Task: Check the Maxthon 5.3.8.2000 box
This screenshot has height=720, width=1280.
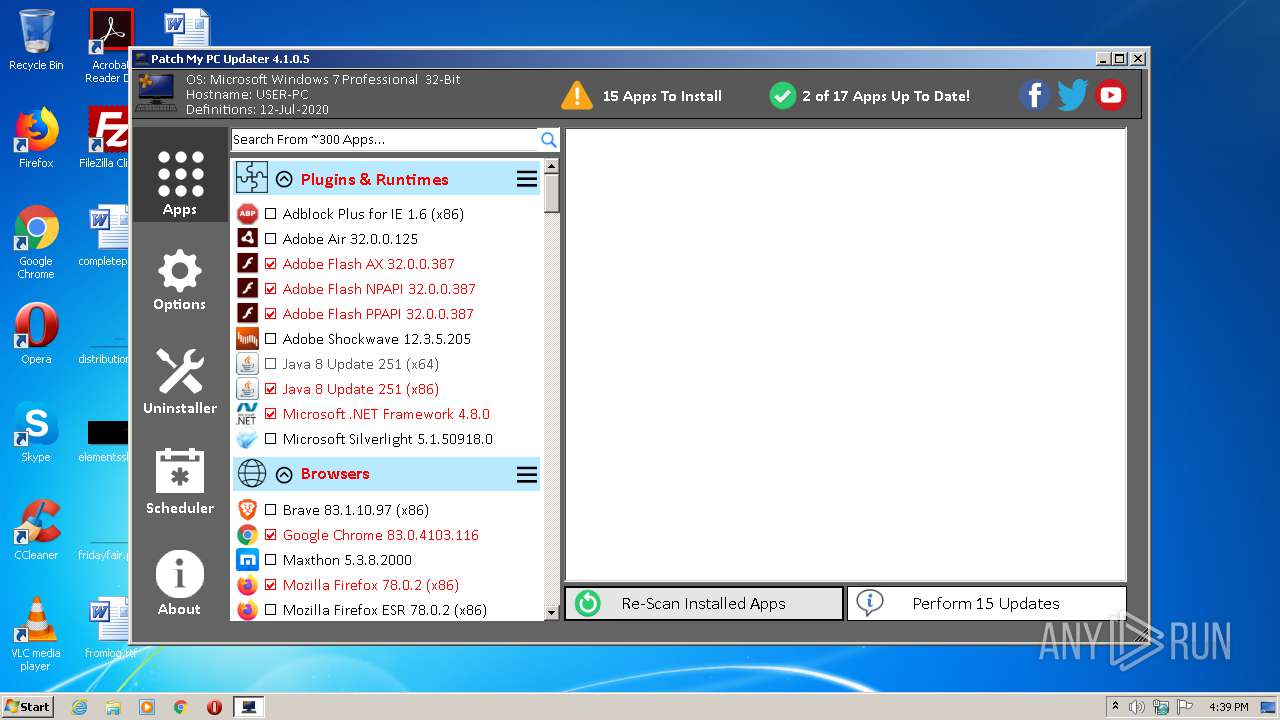Action: tap(270, 560)
